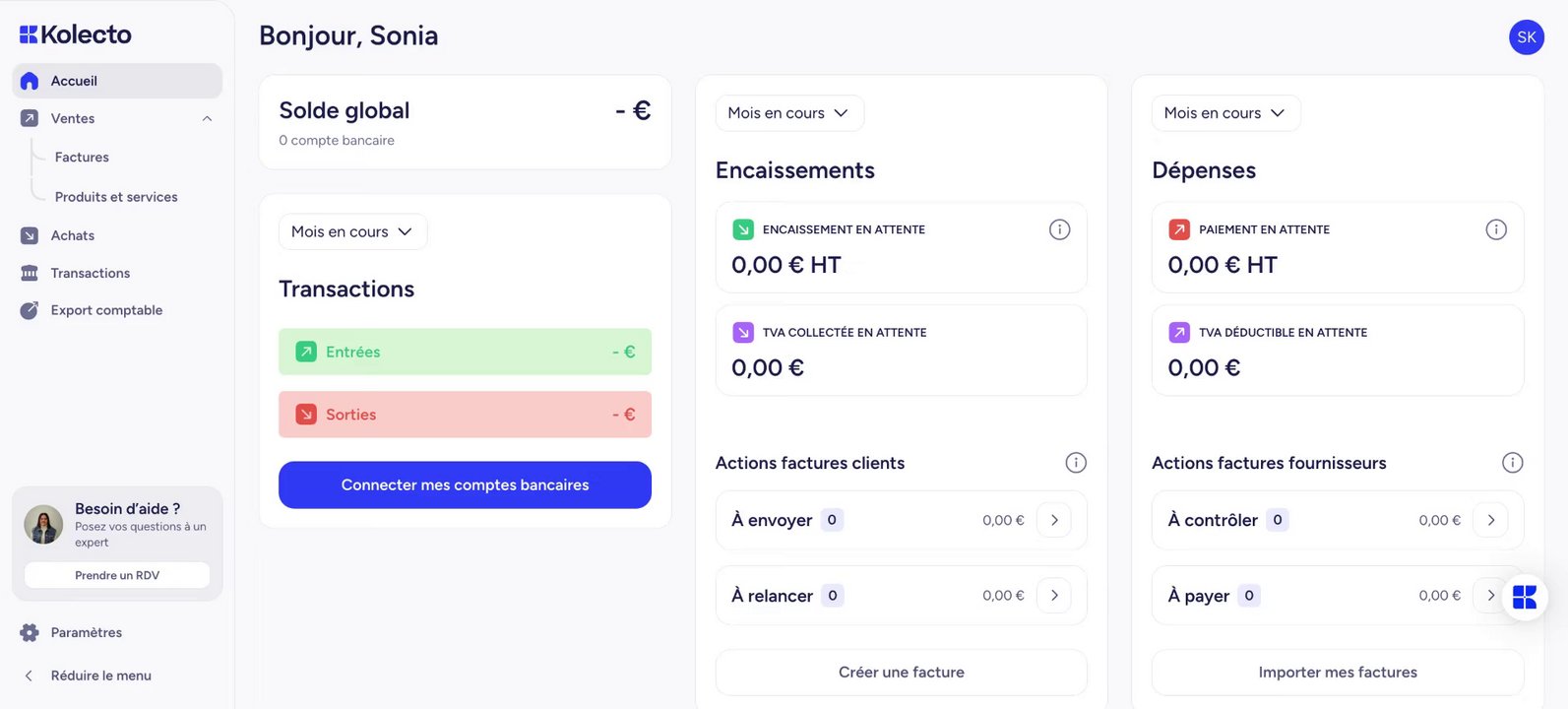
Task: Open the floating Kolecto widget icon
Action: [x=1524, y=597]
